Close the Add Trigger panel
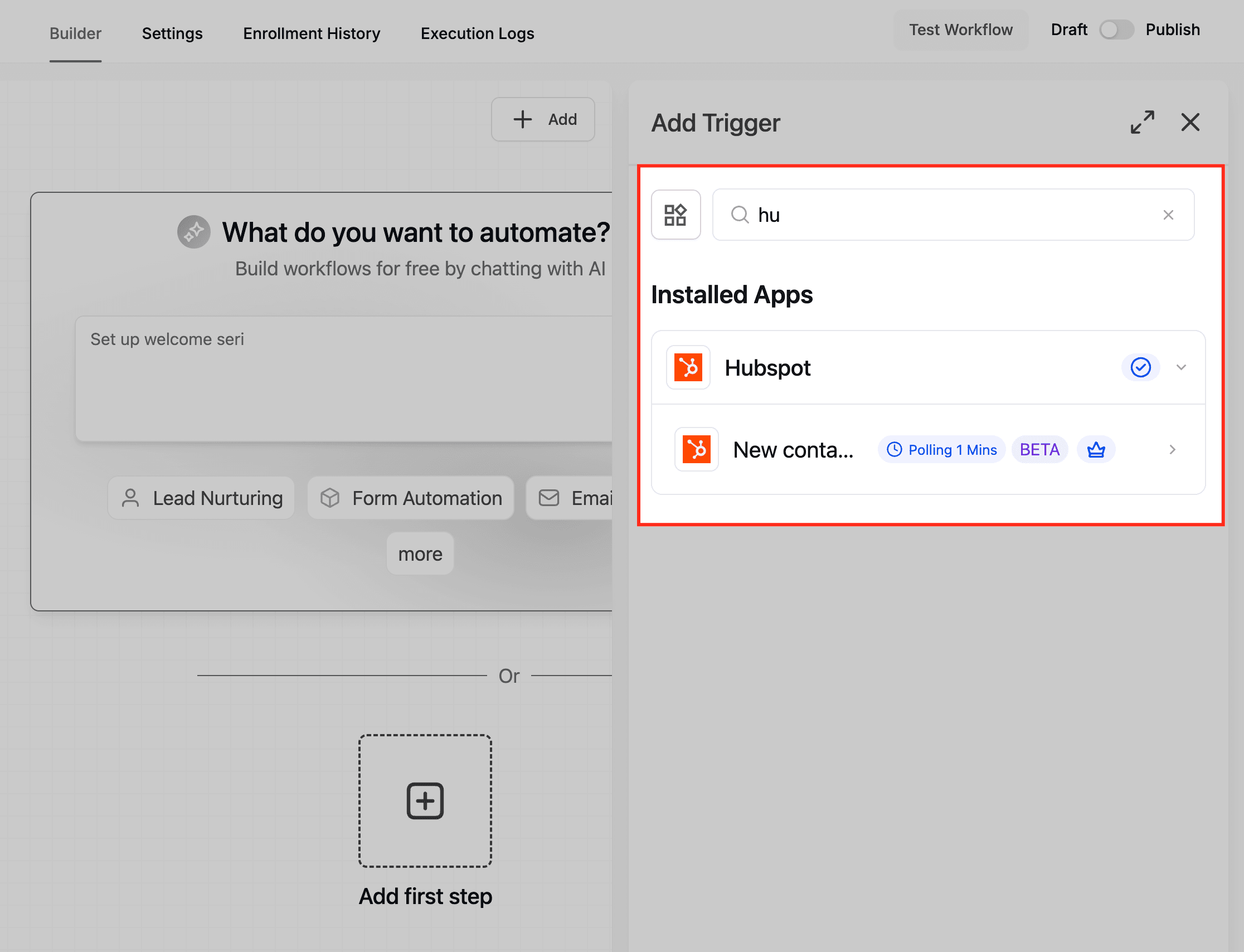The height and width of the screenshot is (952, 1244). click(x=1189, y=123)
